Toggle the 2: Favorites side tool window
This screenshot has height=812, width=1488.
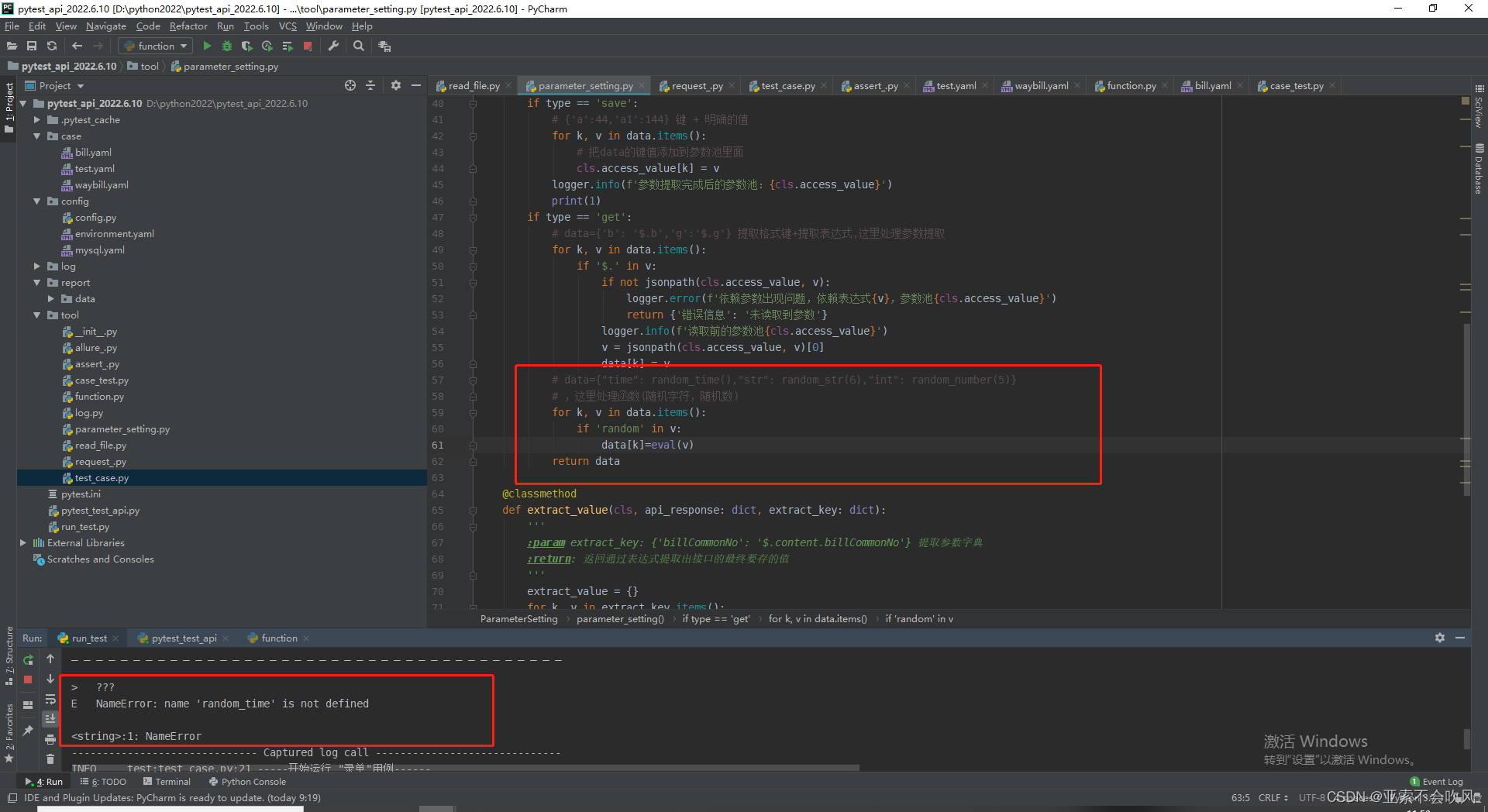(9, 732)
